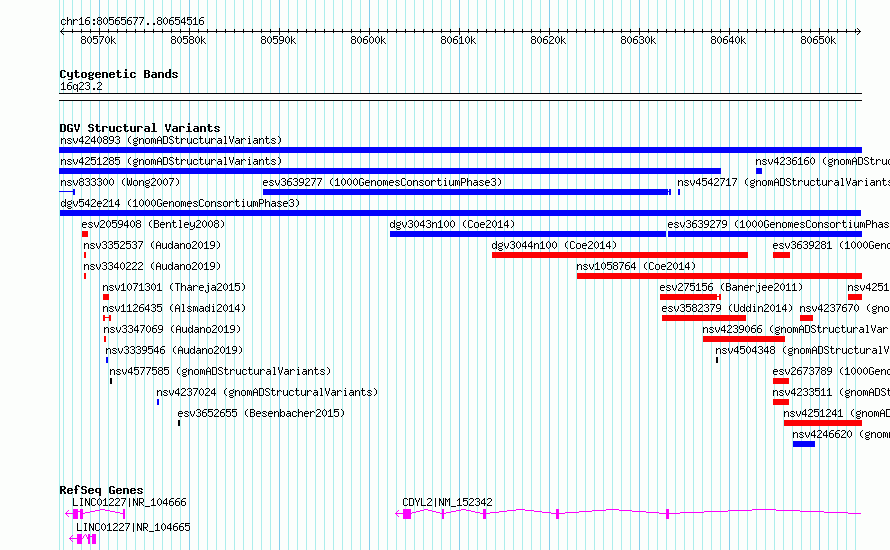The height and width of the screenshot is (550, 890).
Task: Select the 16q23.2 band label
Action: point(81,86)
